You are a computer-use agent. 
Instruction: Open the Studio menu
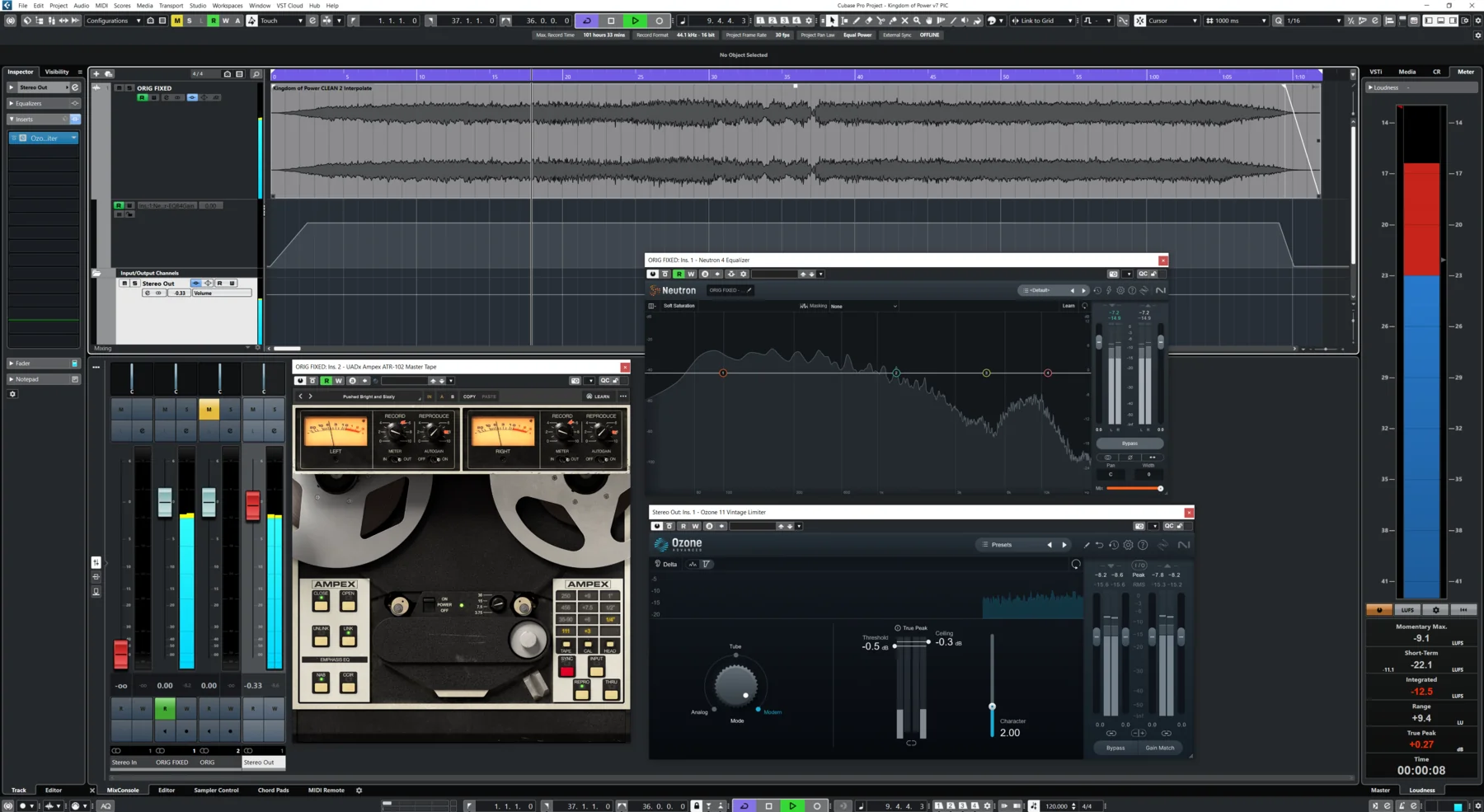pyautogui.click(x=197, y=6)
